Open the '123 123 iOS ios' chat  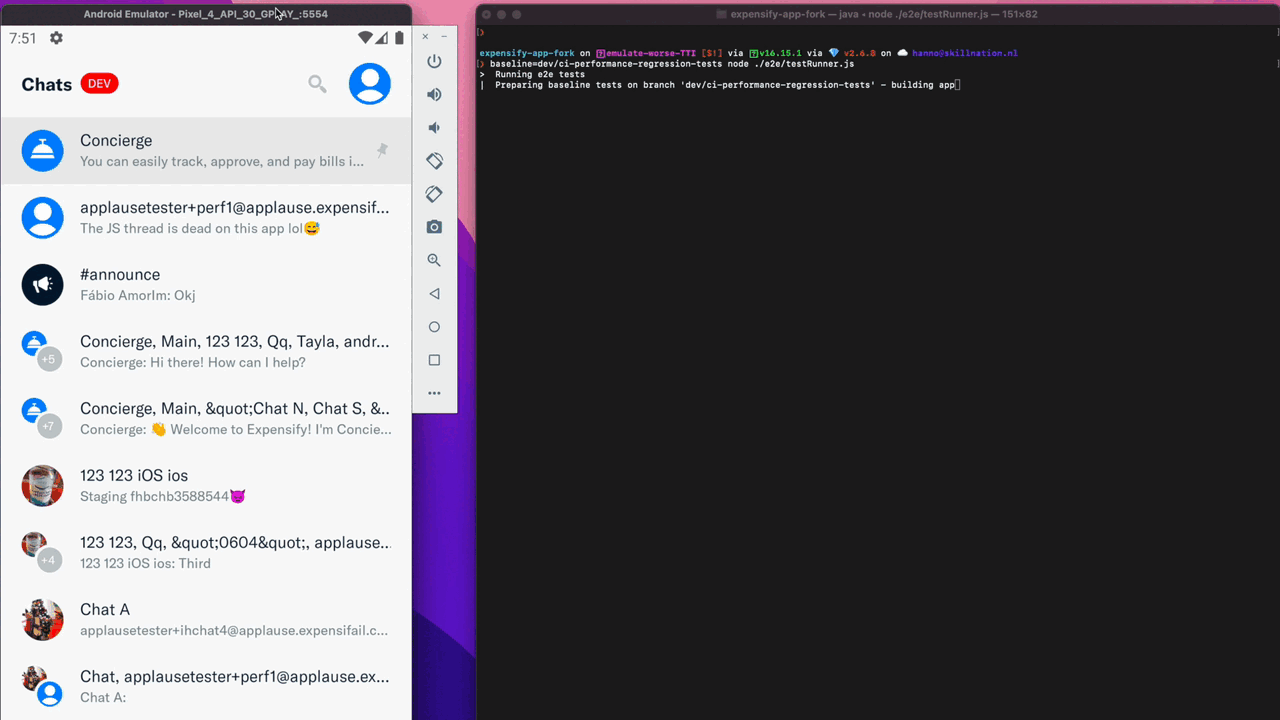(x=206, y=486)
